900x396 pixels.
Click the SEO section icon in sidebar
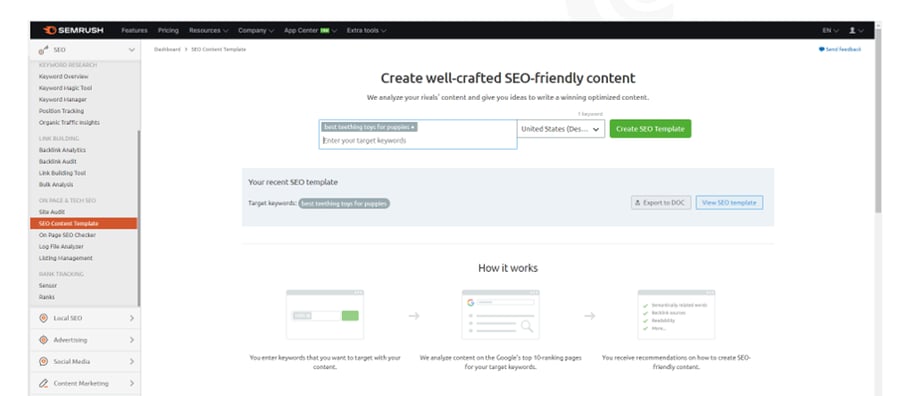click(43, 51)
